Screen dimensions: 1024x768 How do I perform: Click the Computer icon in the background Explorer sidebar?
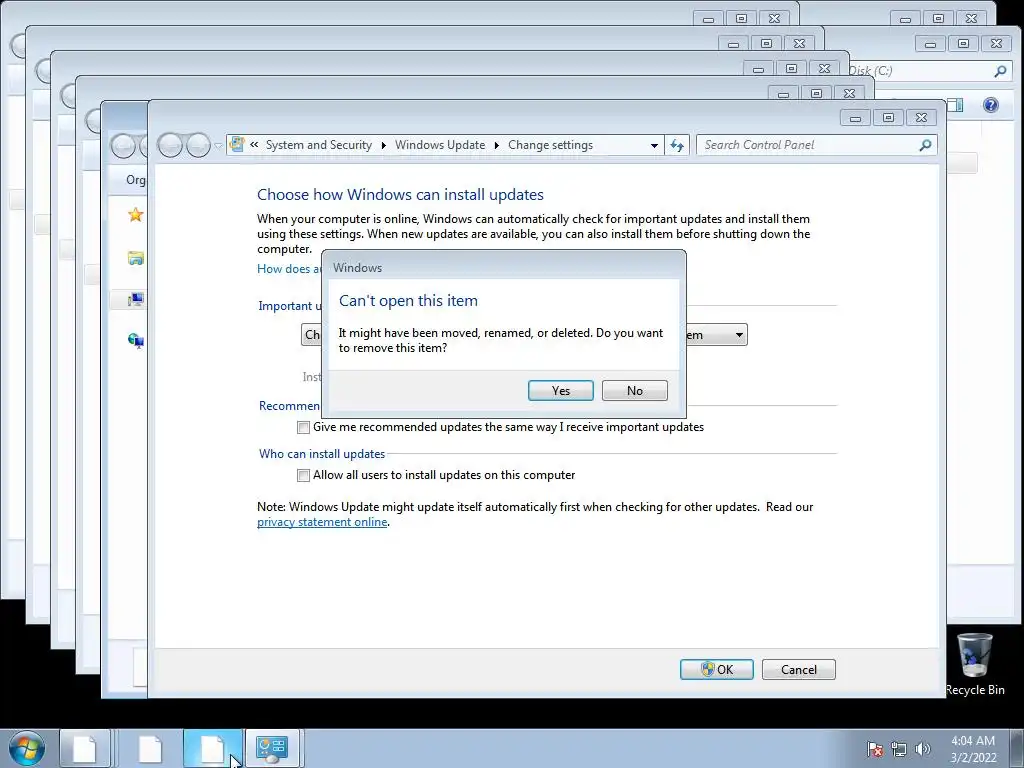click(136, 300)
